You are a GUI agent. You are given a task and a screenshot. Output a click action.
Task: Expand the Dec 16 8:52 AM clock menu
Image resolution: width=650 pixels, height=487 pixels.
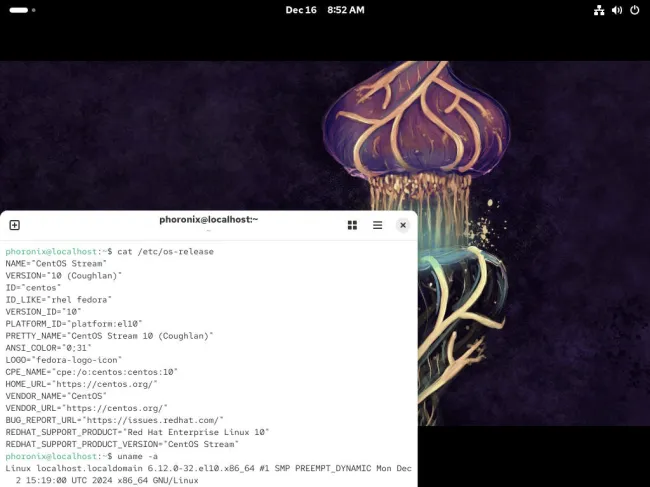pyautogui.click(x=325, y=10)
